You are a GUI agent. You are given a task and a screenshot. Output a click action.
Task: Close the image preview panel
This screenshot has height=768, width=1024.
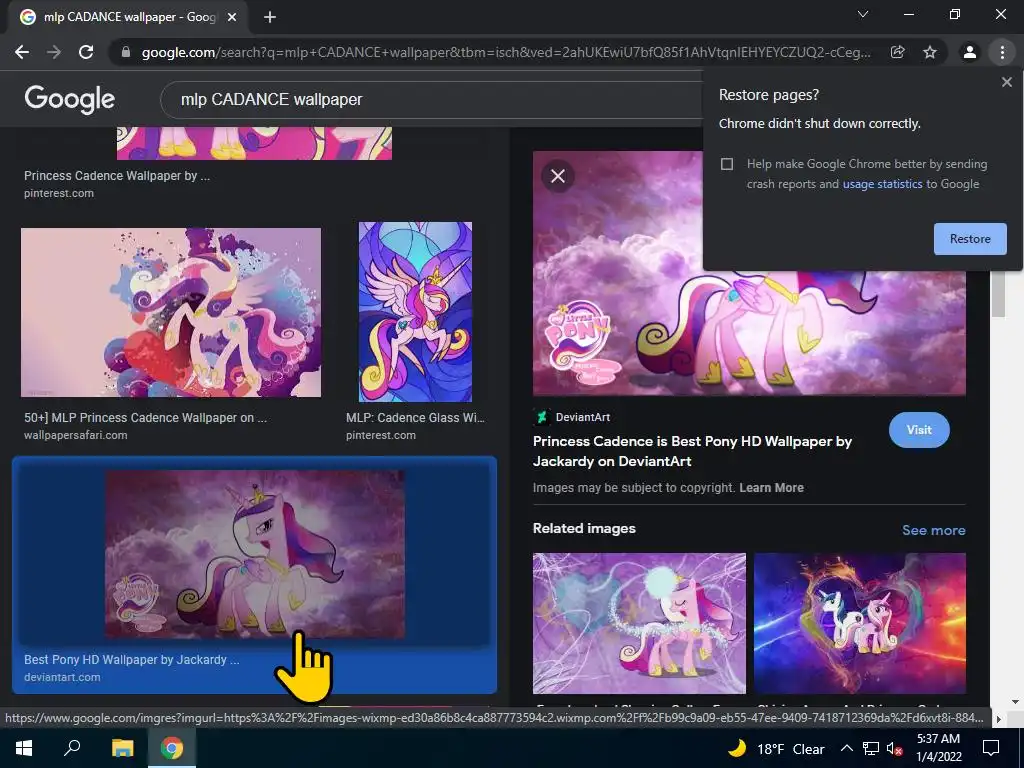point(558,176)
